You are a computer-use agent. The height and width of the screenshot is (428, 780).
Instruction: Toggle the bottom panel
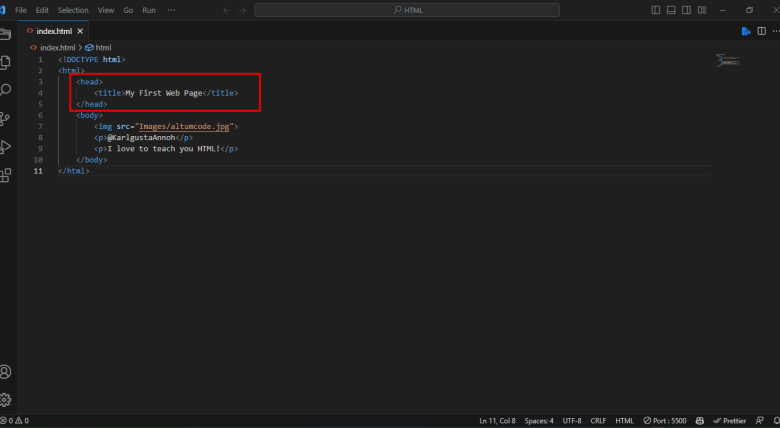point(671,10)
